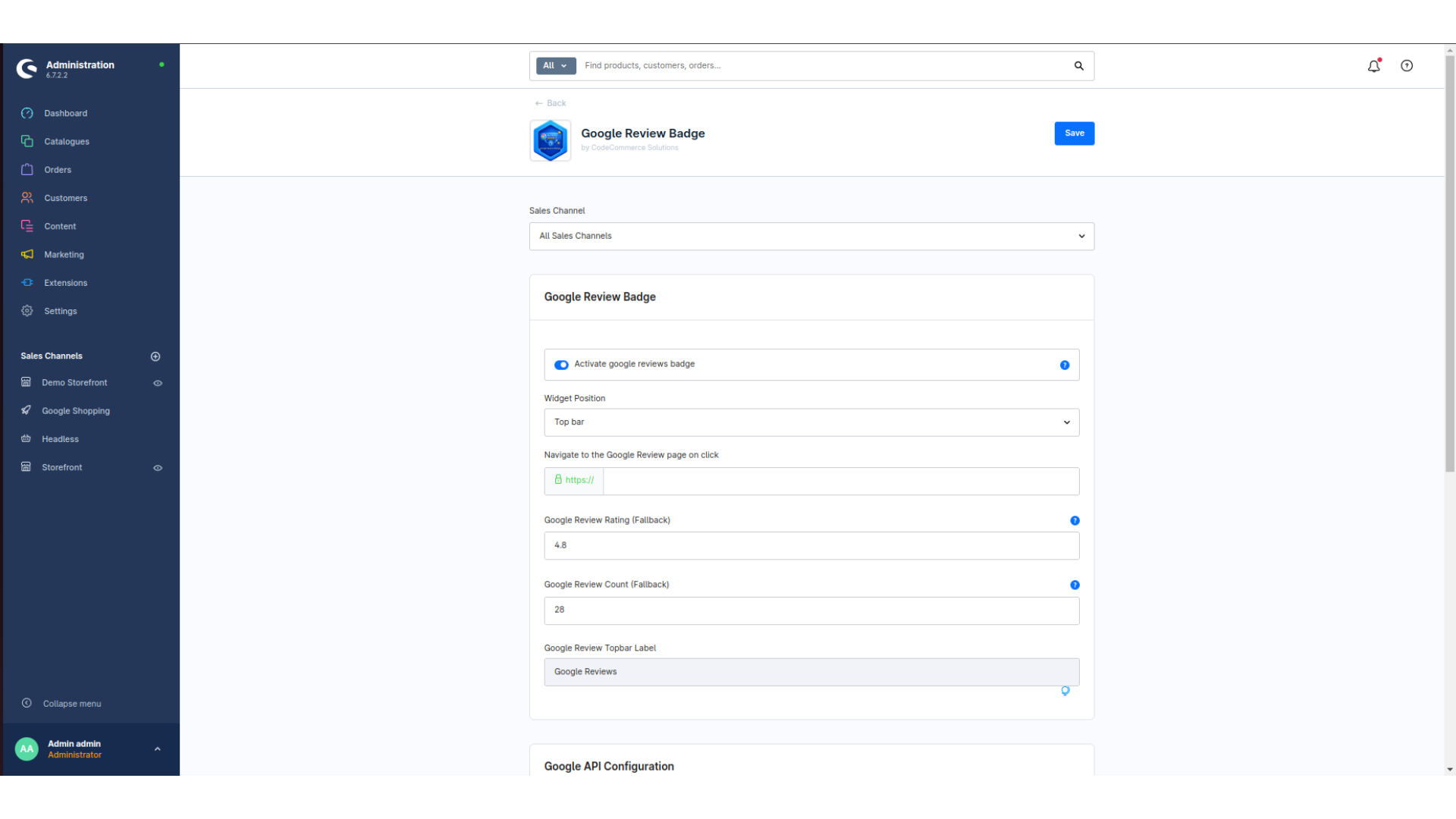Click the Save button

coord(1074,133)
